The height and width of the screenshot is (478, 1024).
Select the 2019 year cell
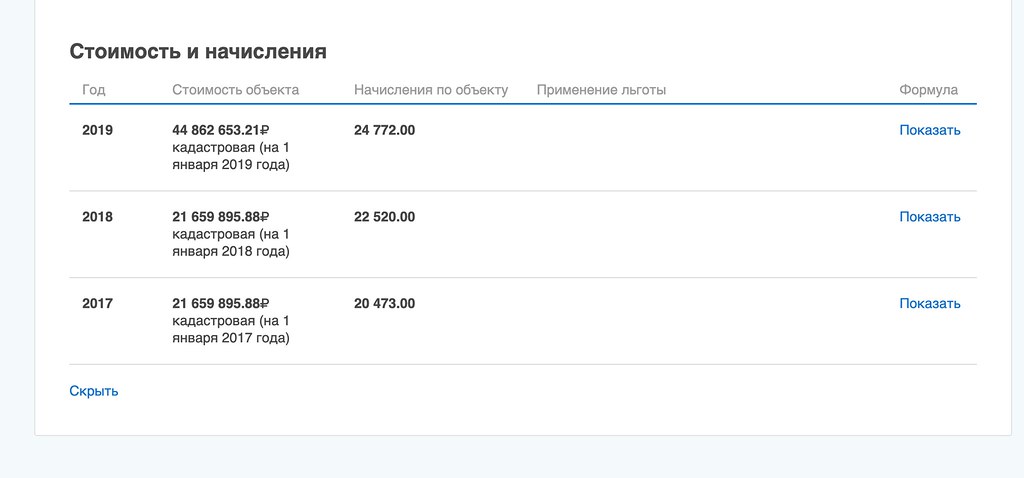[x=97, y=130]
